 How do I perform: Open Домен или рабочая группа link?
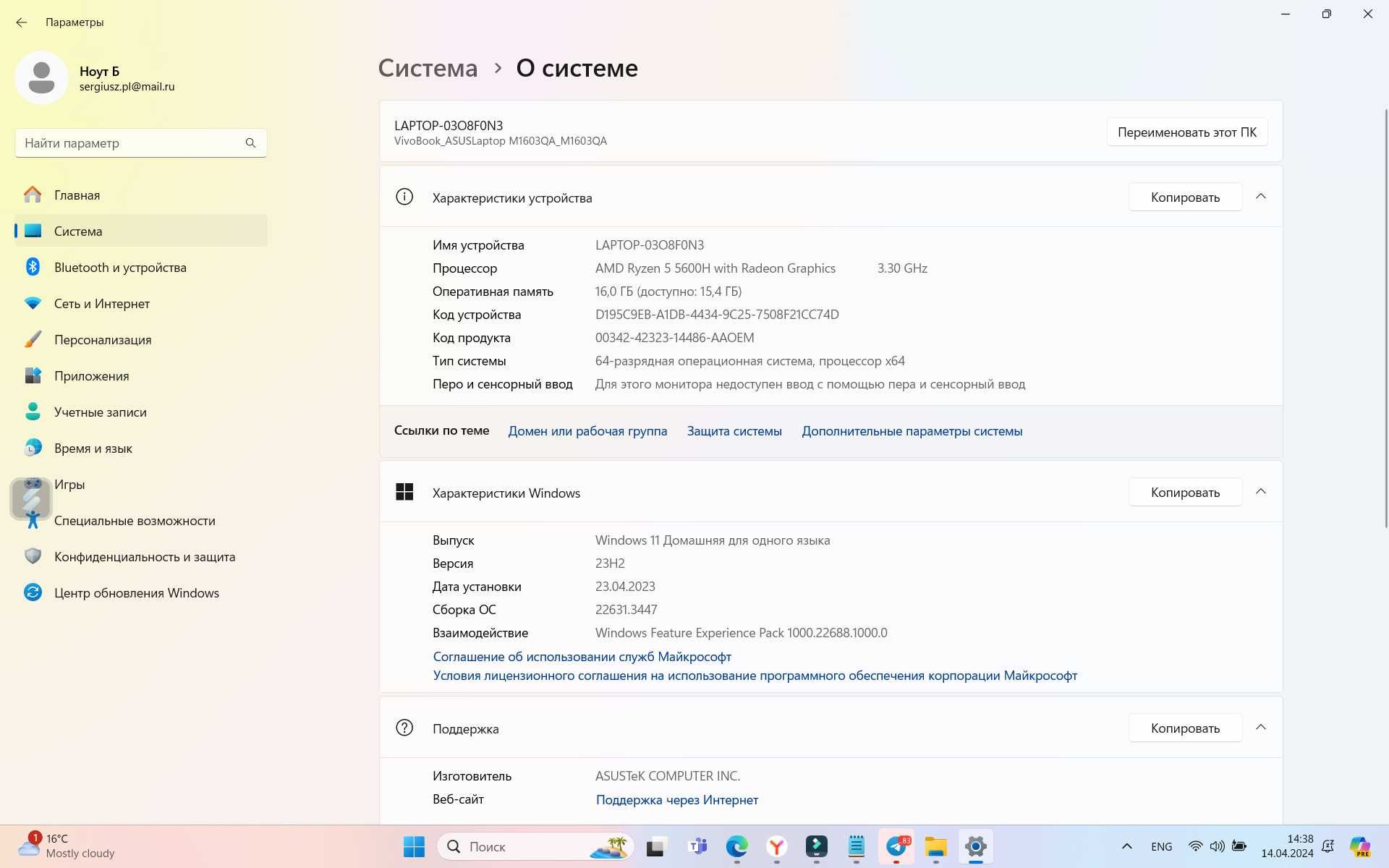pos(587,431)
